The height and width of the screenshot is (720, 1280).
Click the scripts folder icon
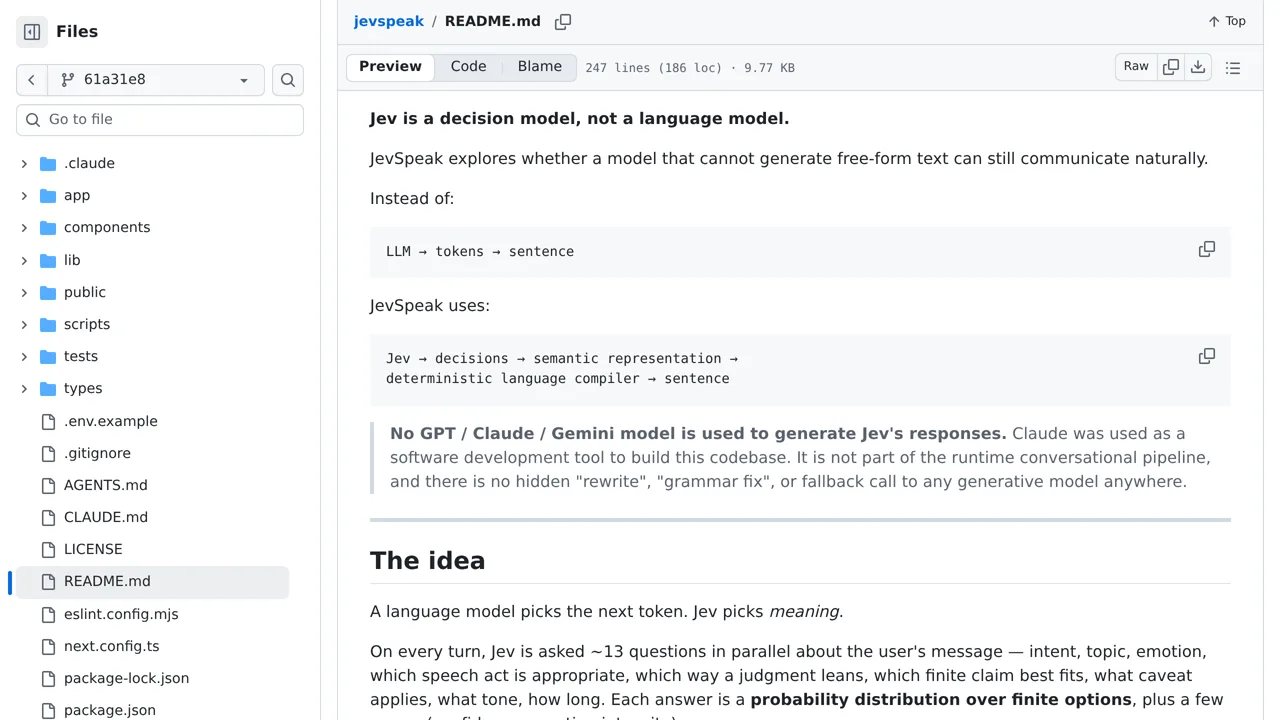click(48, 324)
